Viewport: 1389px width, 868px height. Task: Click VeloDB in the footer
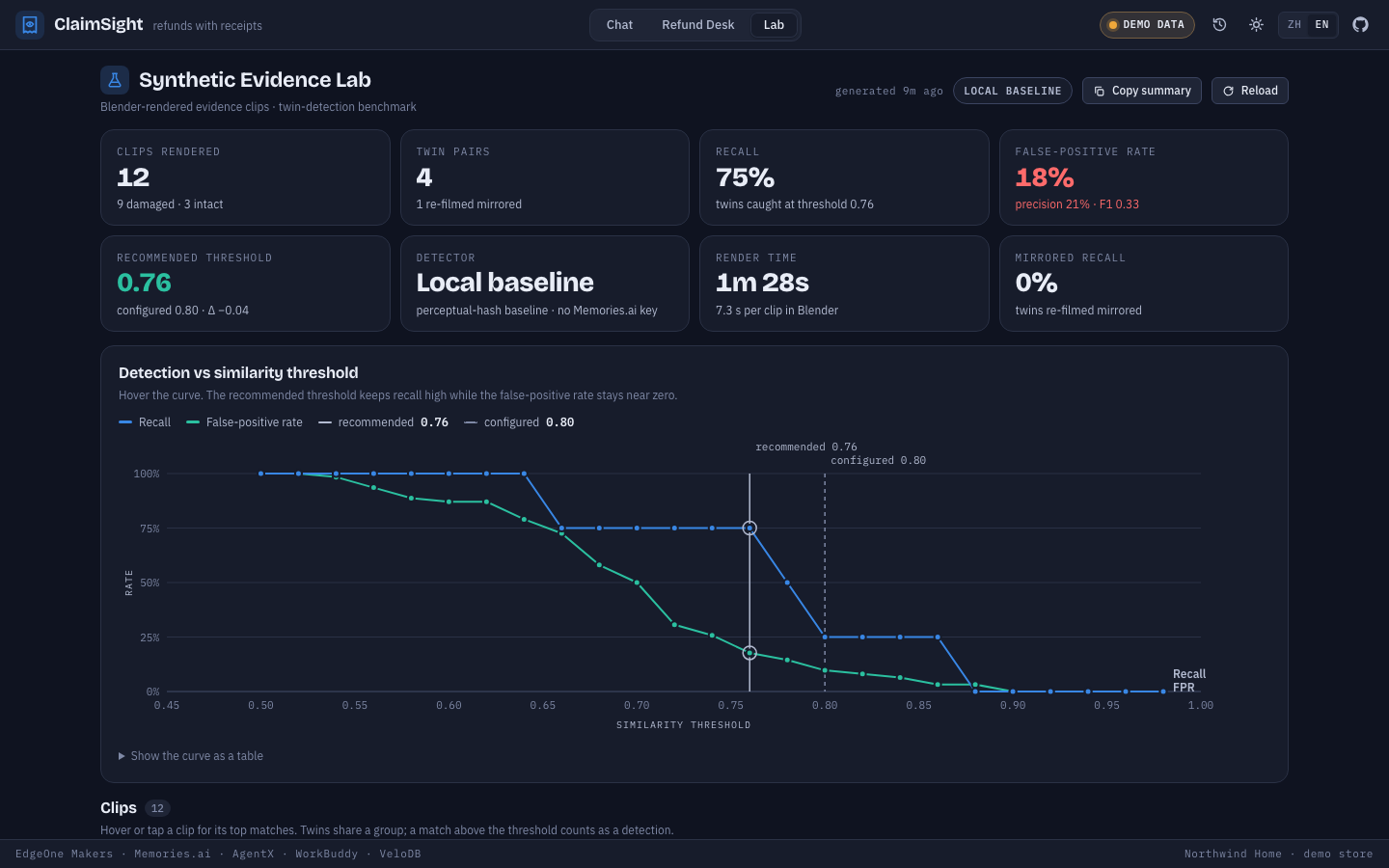(x=400, y=854)
